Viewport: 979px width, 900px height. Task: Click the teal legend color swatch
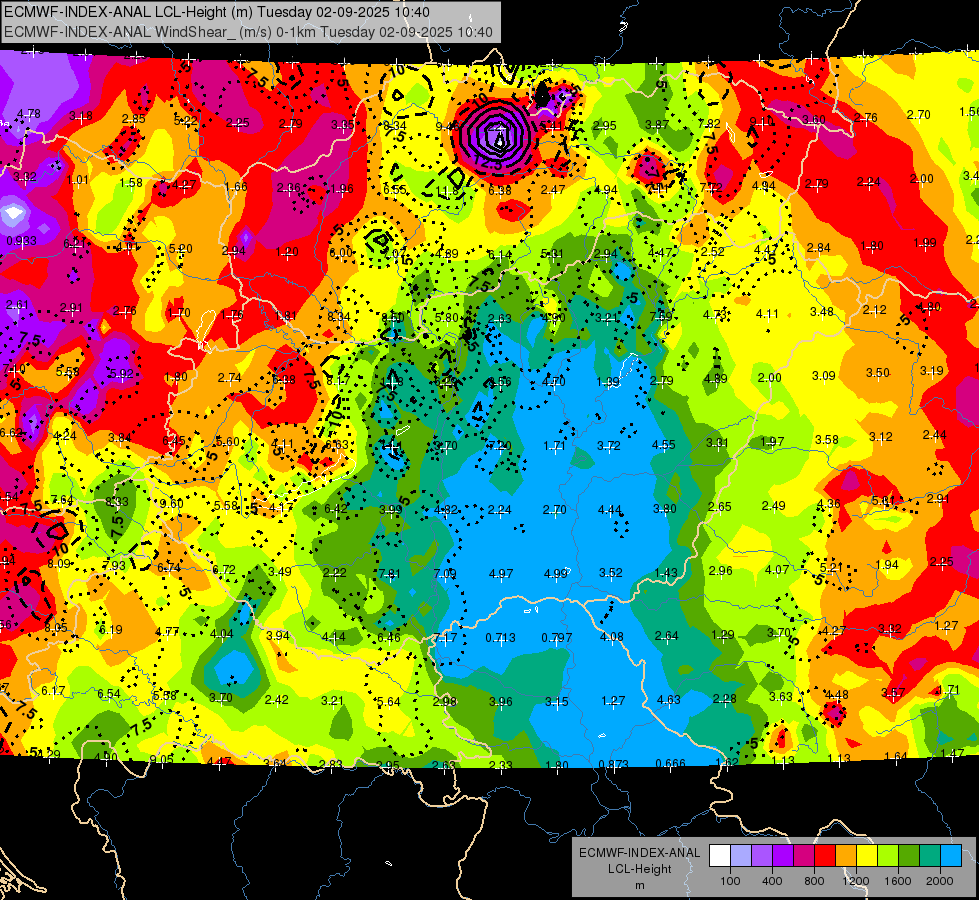tap(929, 856)
